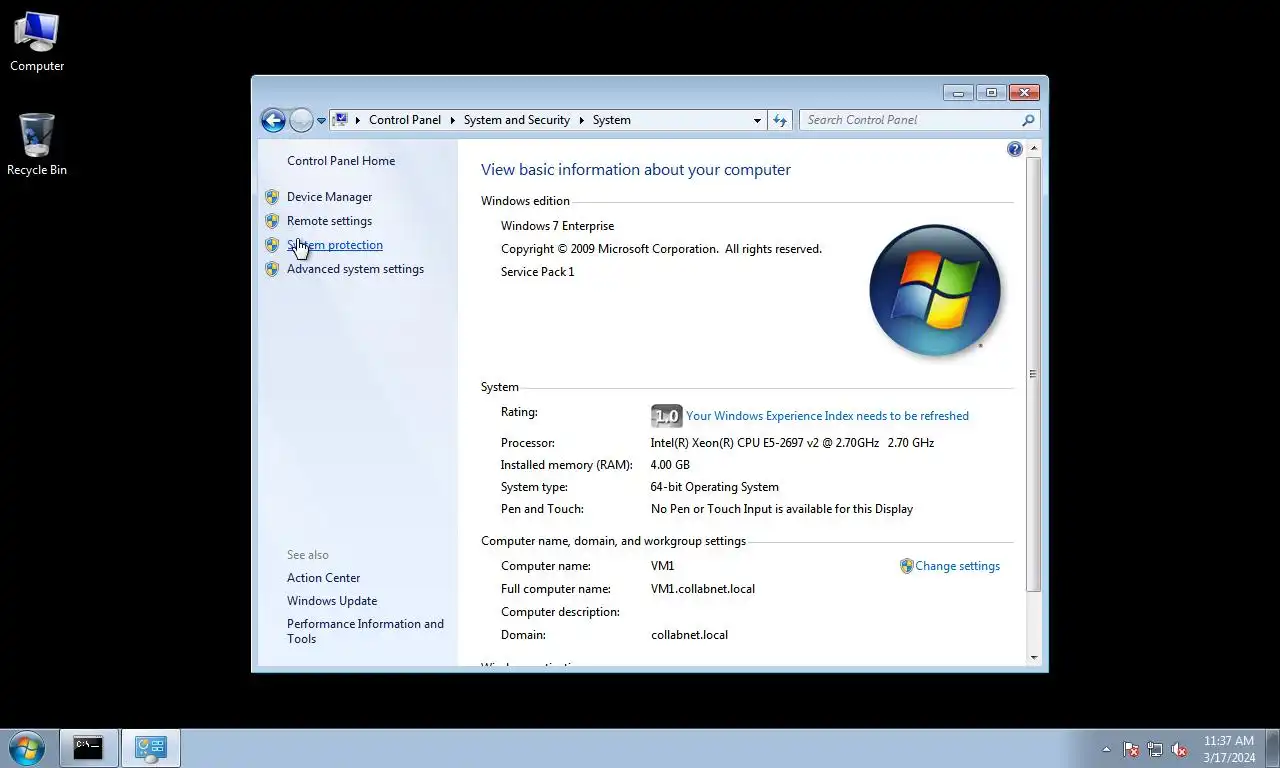Open Remote settings

(x=329, y=221)
